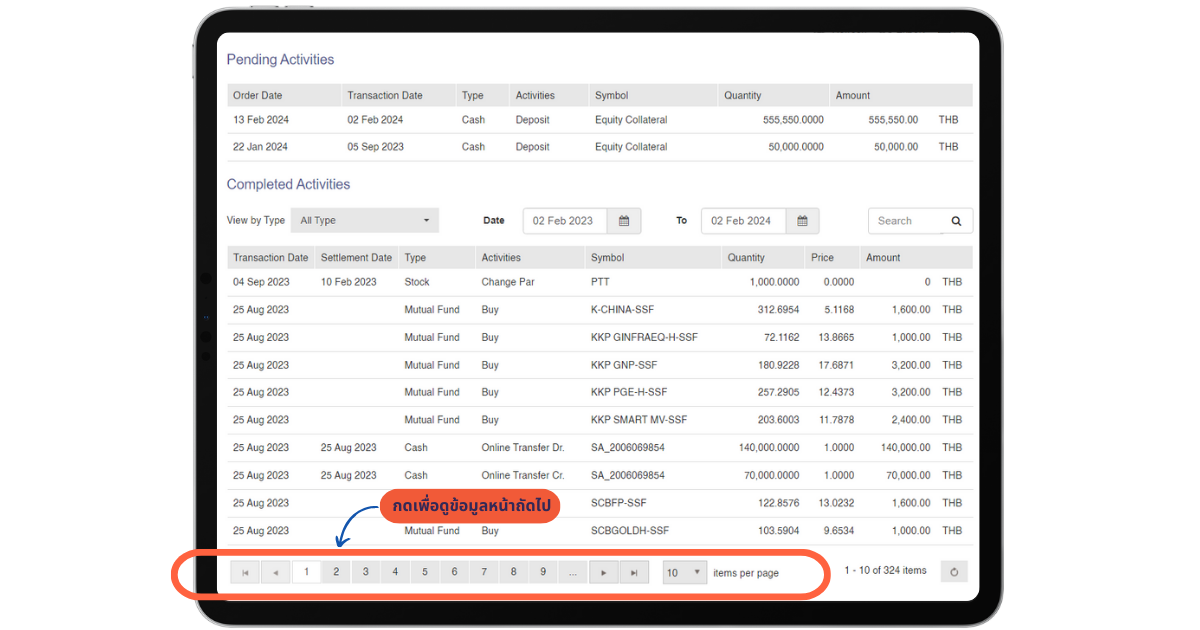1200x630 pixels.
Task: Sort by Transaction Date column header
Action: click(x=270, y=258)
